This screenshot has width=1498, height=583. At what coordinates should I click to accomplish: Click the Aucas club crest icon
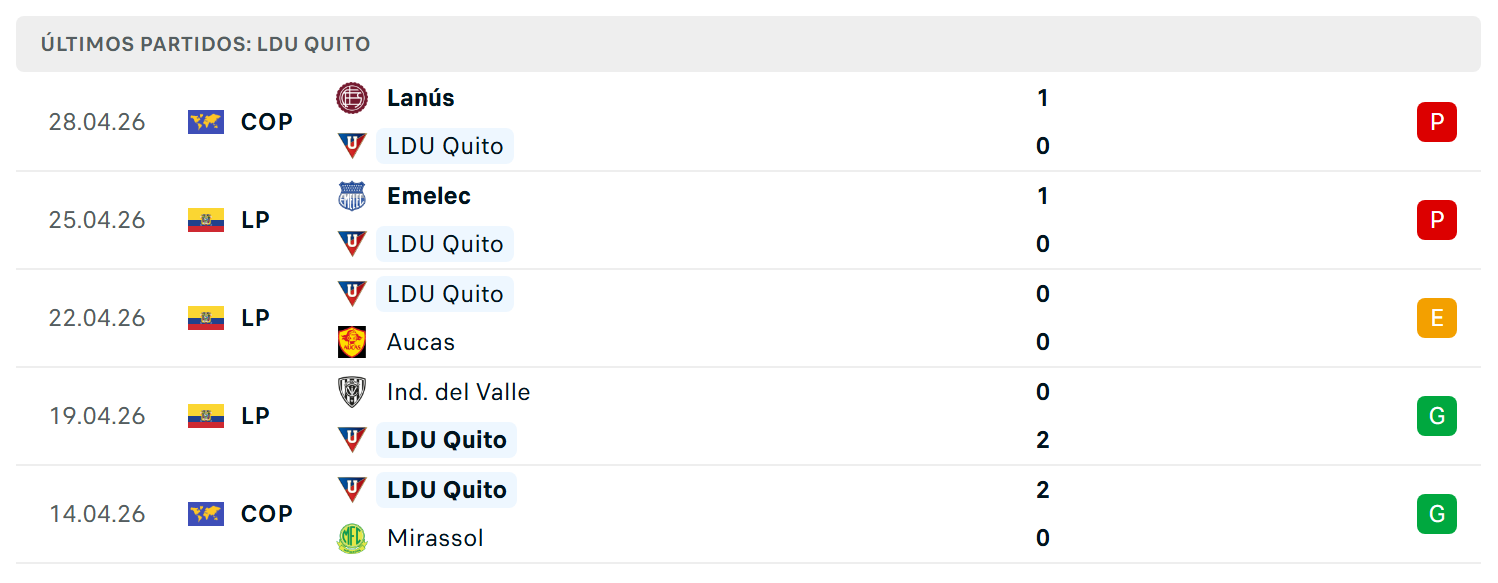(352, 342)
